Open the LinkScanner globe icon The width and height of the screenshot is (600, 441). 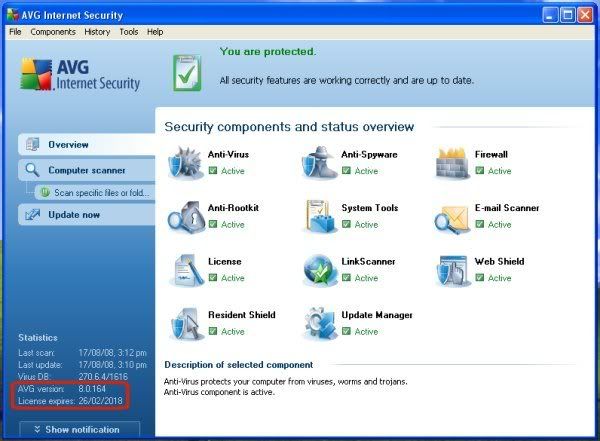click(321, 270)
